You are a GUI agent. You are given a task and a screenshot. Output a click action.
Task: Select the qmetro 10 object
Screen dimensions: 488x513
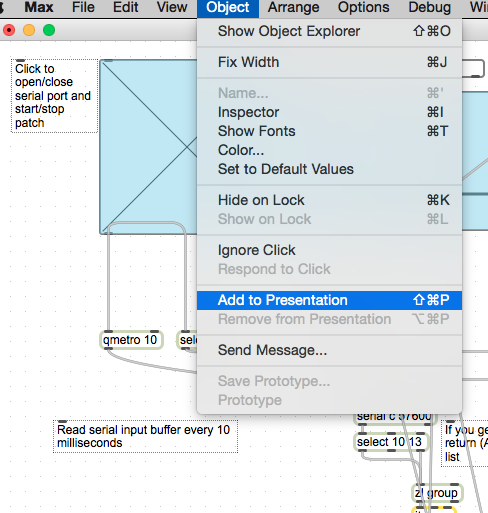pyautogui.click(x=131, y=340)
